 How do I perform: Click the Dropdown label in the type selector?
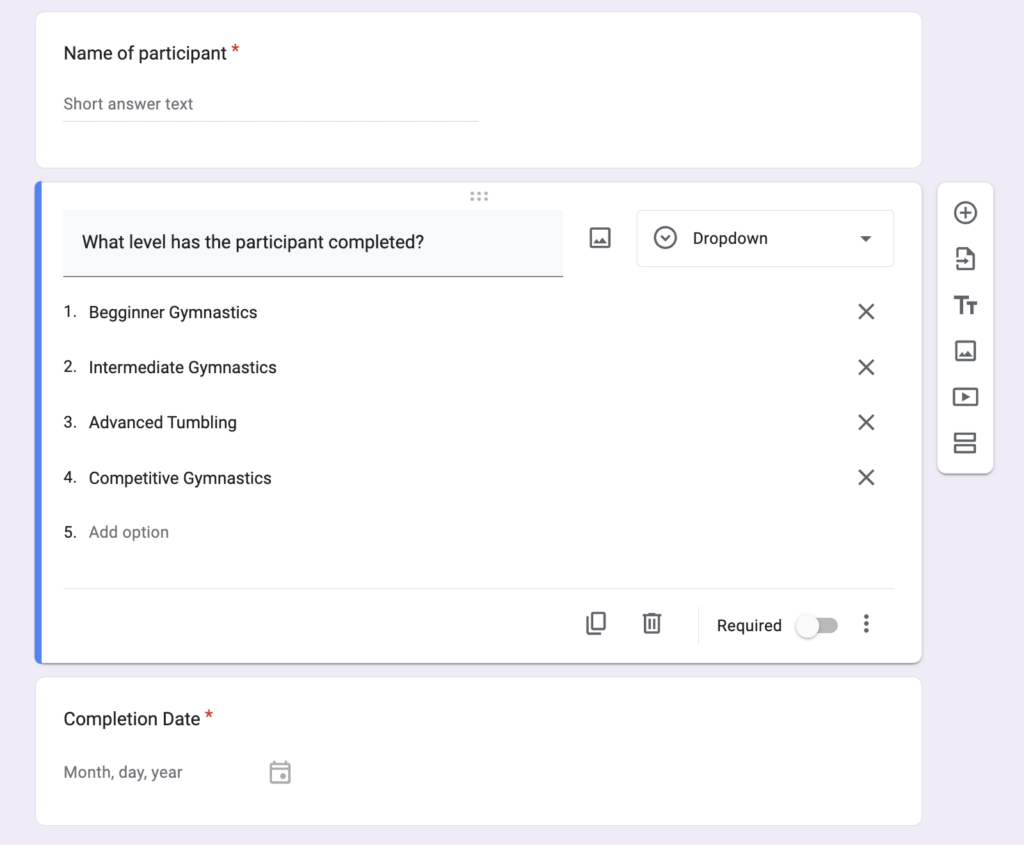[x=729, y=238]
